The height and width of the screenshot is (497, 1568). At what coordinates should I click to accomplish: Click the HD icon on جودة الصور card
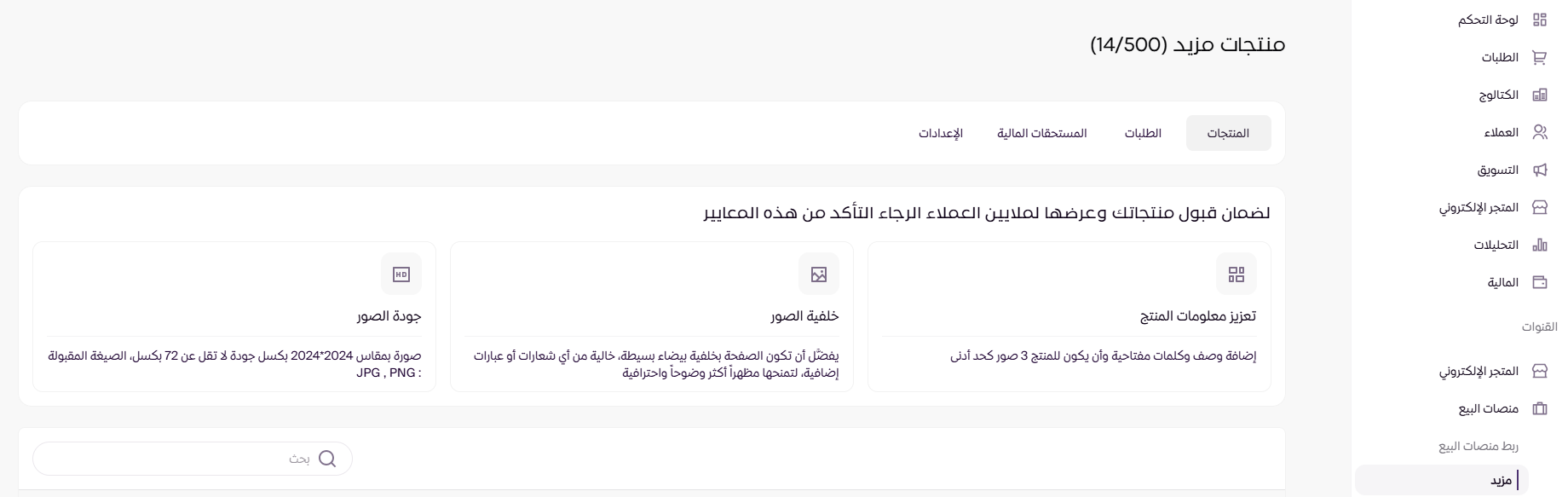[401, 274]
